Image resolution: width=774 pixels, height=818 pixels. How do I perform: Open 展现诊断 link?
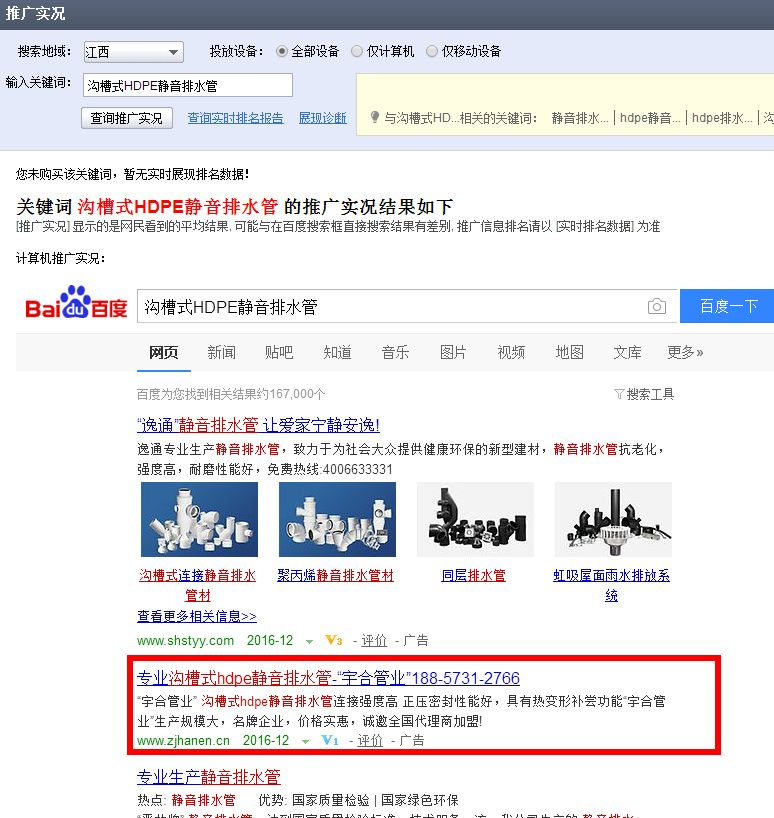point(322,118)
